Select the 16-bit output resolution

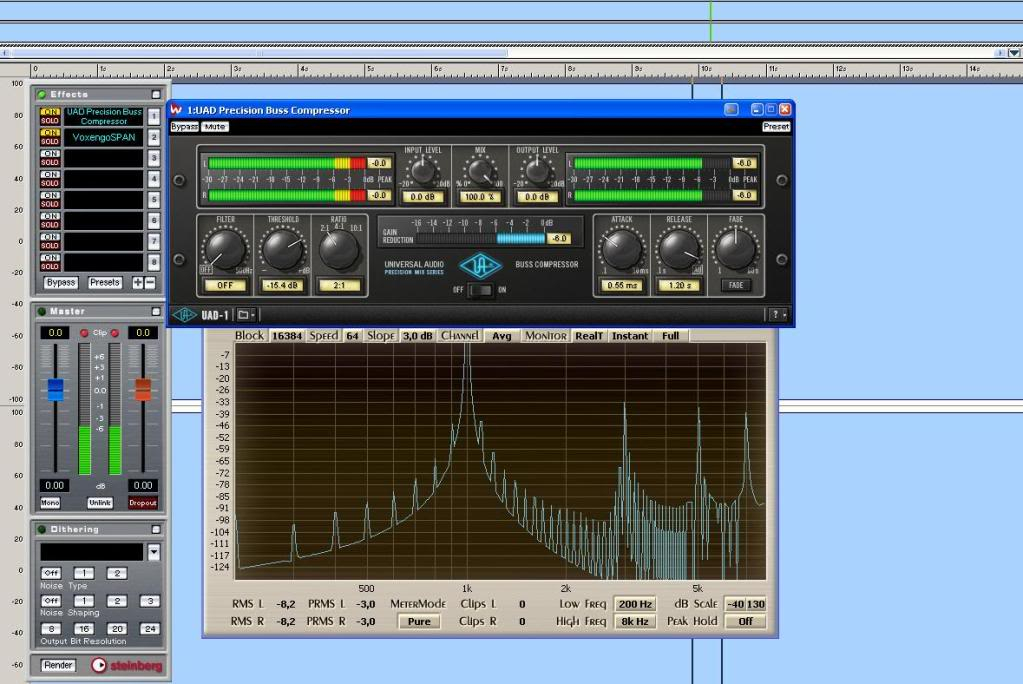tap(84, 628)
